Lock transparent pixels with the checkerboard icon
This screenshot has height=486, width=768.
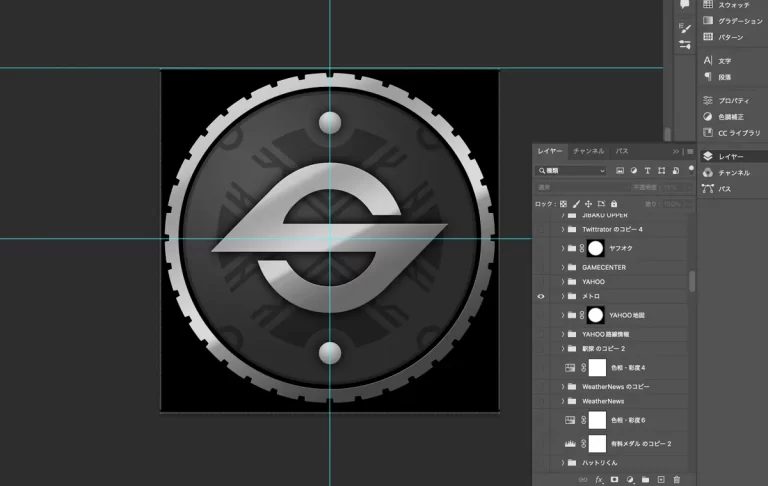(x=564, y=204)
